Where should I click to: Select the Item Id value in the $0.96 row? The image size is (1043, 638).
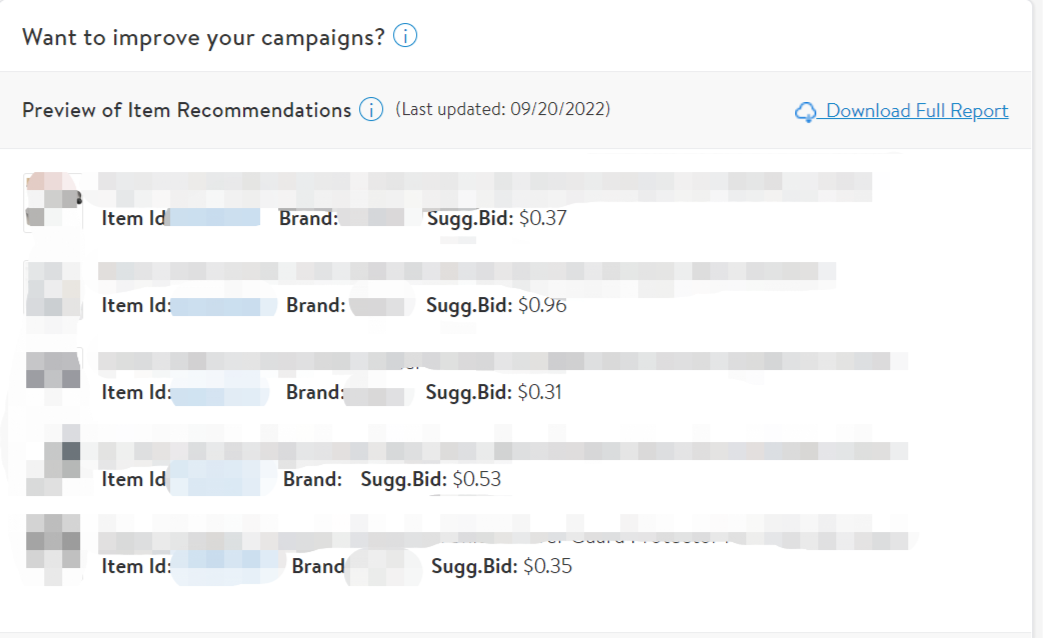click(x=223, y=305)
